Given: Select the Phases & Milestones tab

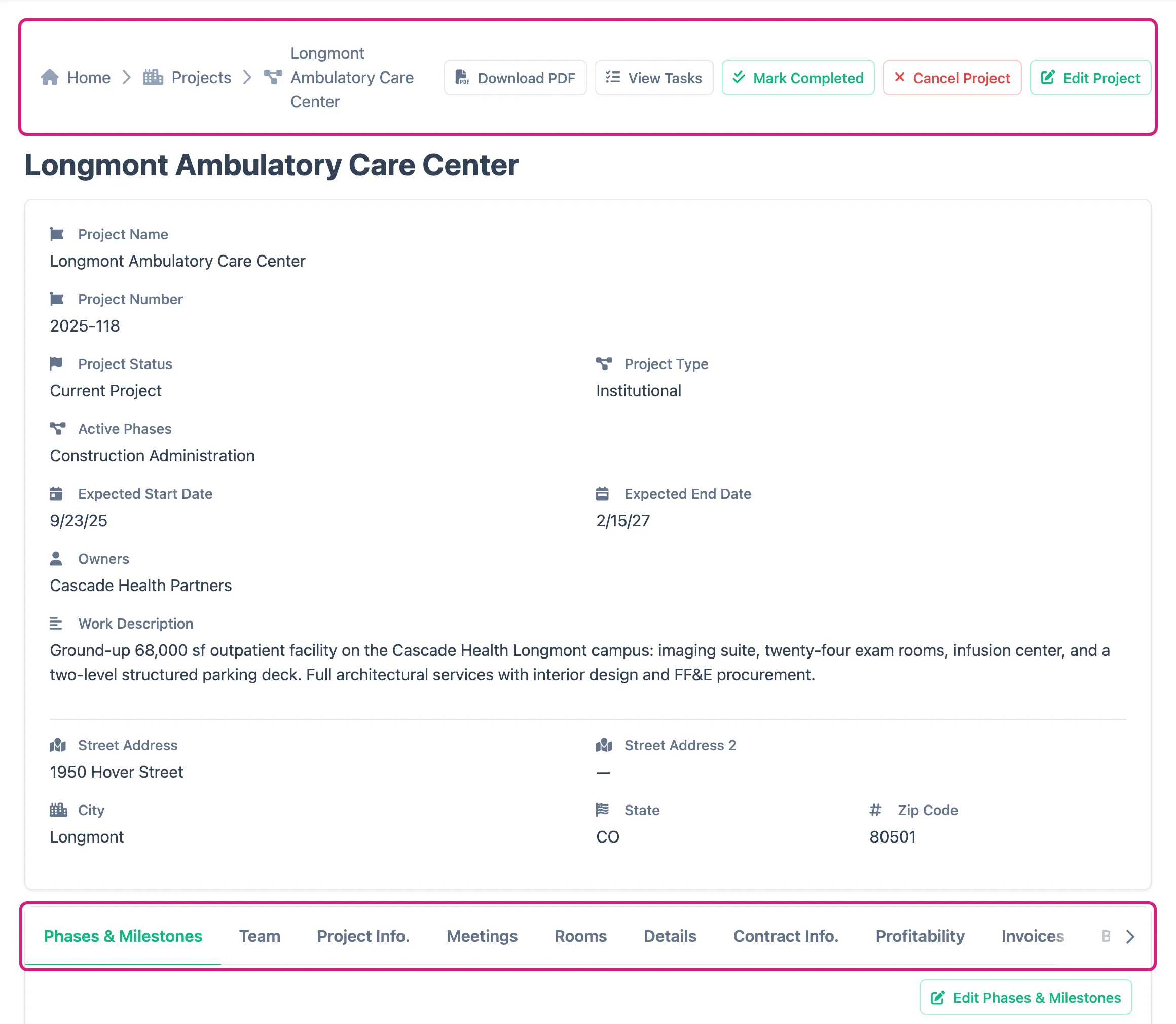Looking at the screenshot, I should click(123, 936).
